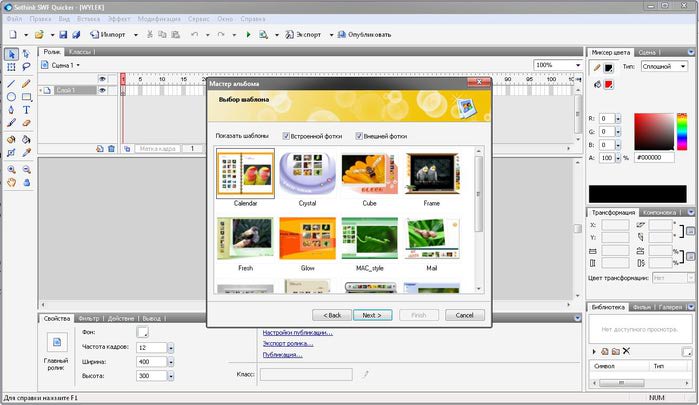
Task: Select the Oval shape tool
Action: pyautogui.click(x=12, y=97)
